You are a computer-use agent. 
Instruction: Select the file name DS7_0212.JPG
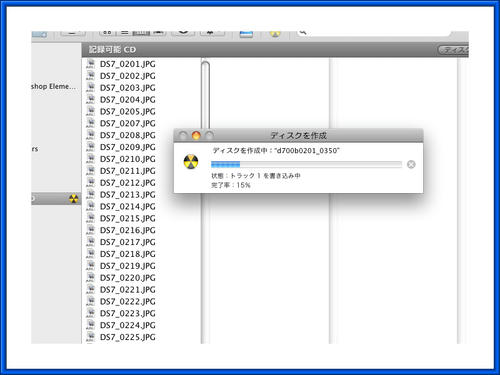(x=128, y=183)
